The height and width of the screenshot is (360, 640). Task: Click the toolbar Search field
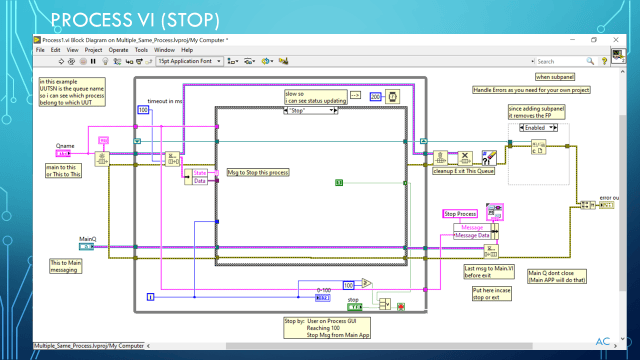click(560, 61)
